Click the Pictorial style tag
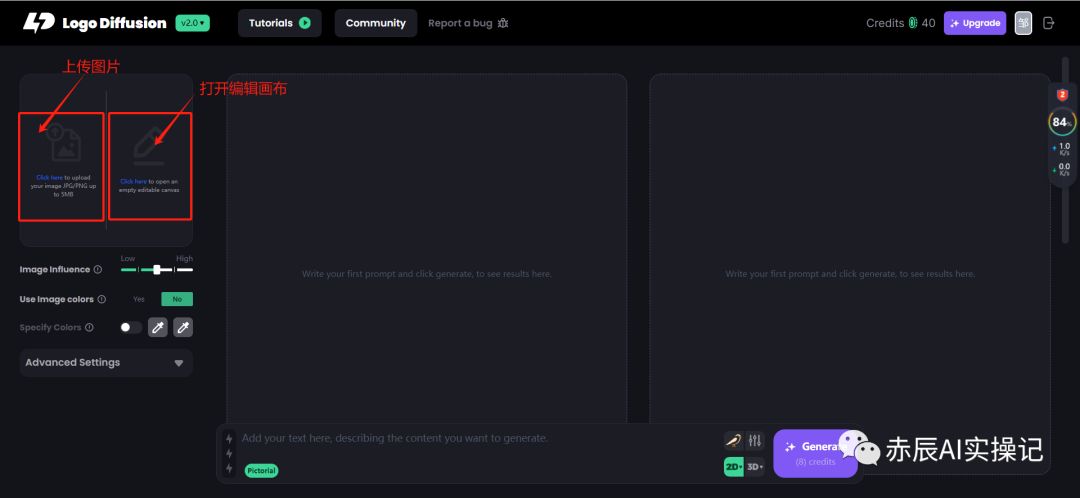 click(261, 470)
